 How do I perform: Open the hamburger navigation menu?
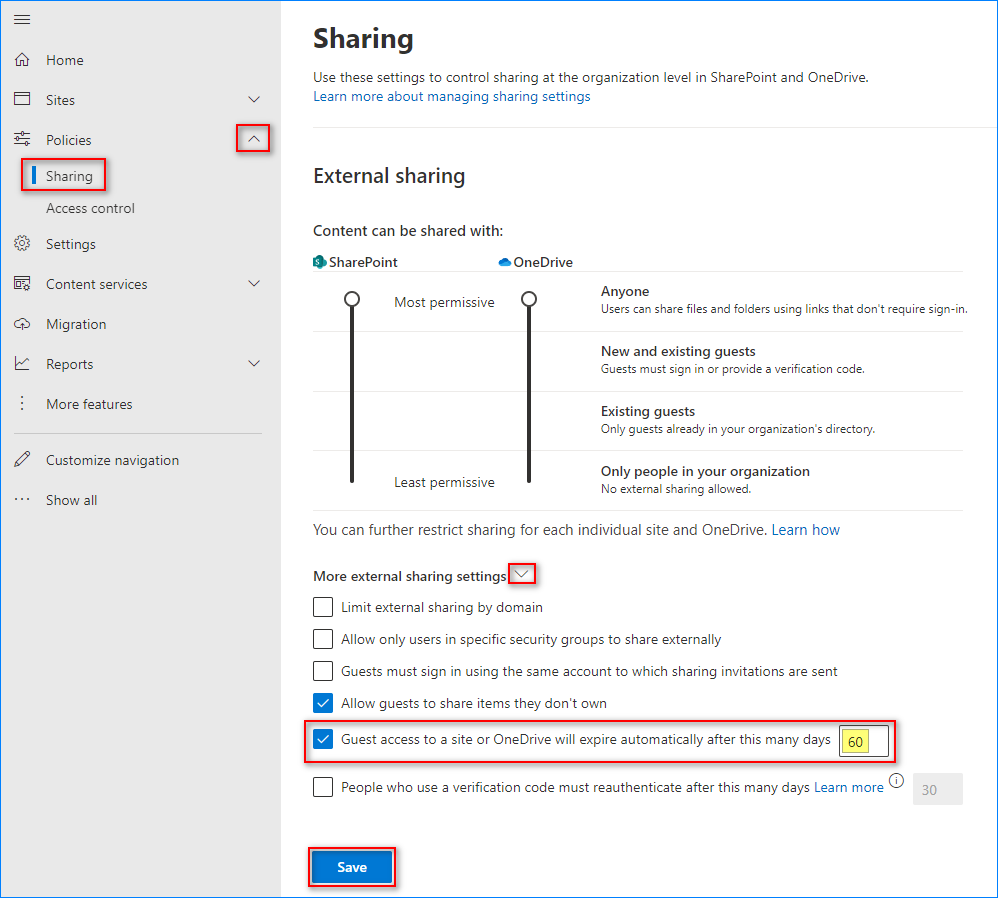22,20
